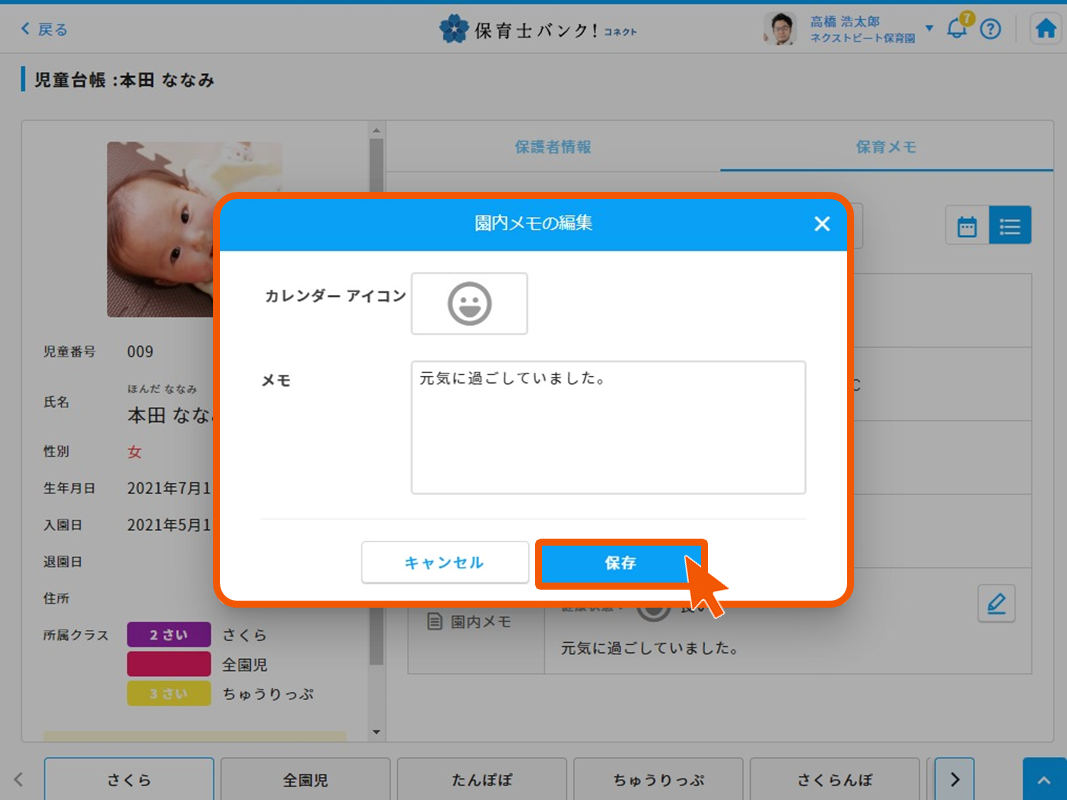Open the 保育メモ tab

pos(886,147)
